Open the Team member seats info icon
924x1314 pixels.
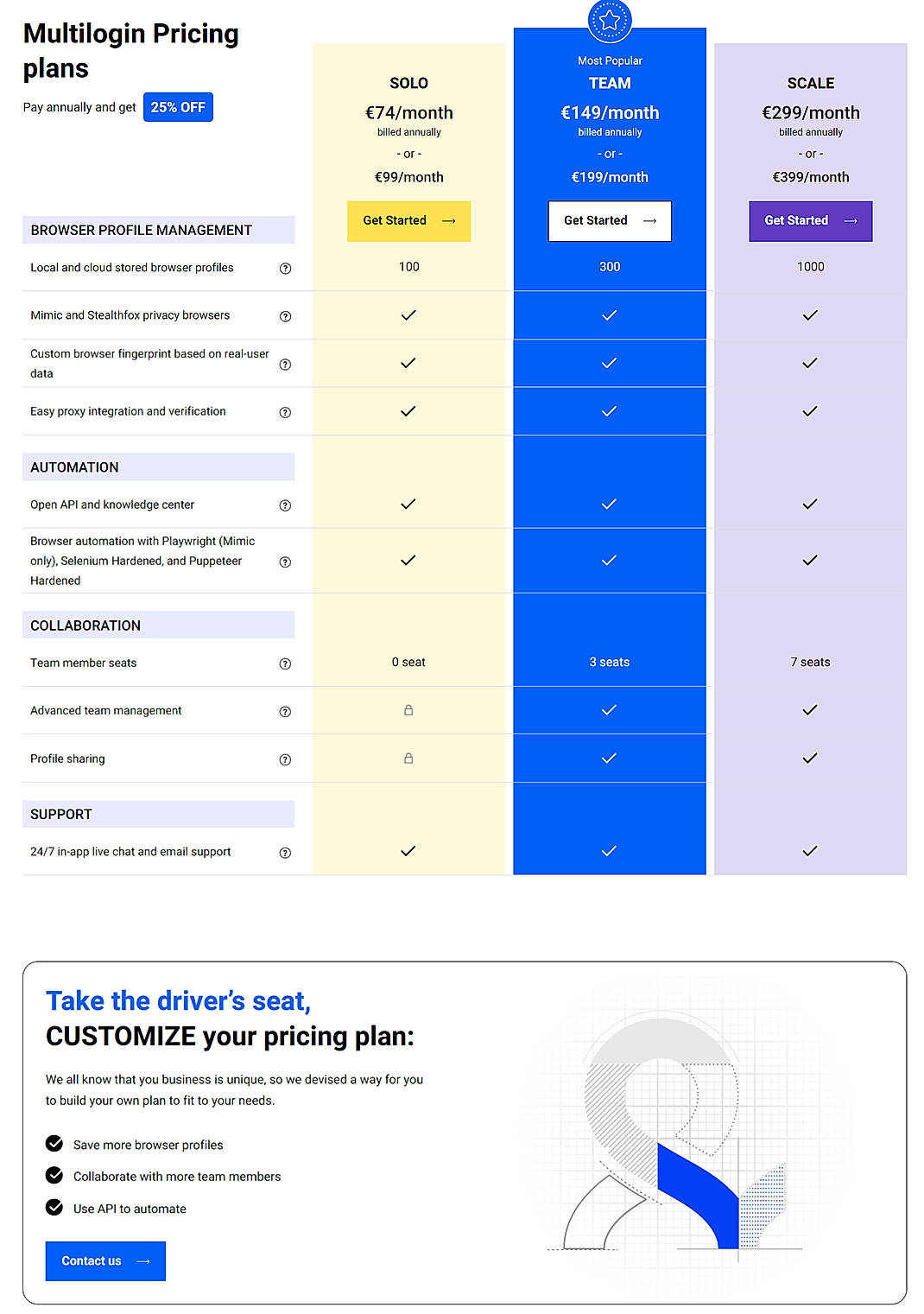point(285,663)
